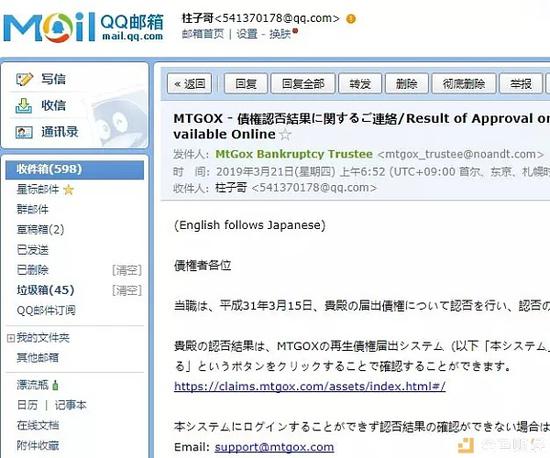550x458 pixels.
Task: Click the compose mail (写信) pencil icon
Action: pos(24,79)
